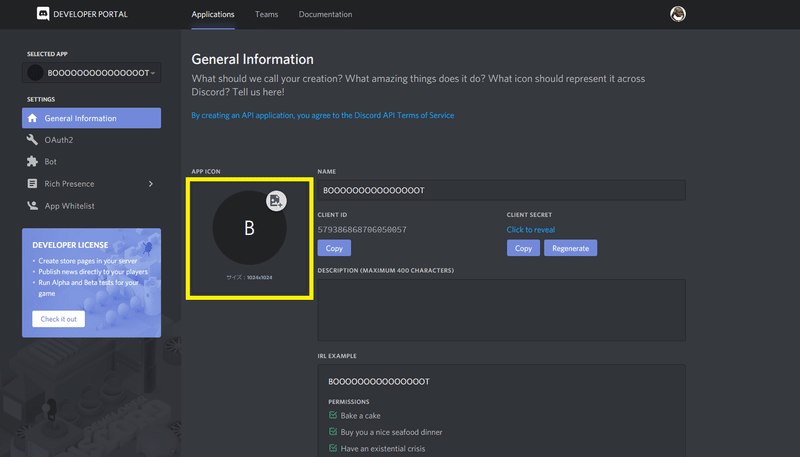The width and height of the screenshot is (800, 457).
Task: Click the Description text area
Action: point(502,310)
